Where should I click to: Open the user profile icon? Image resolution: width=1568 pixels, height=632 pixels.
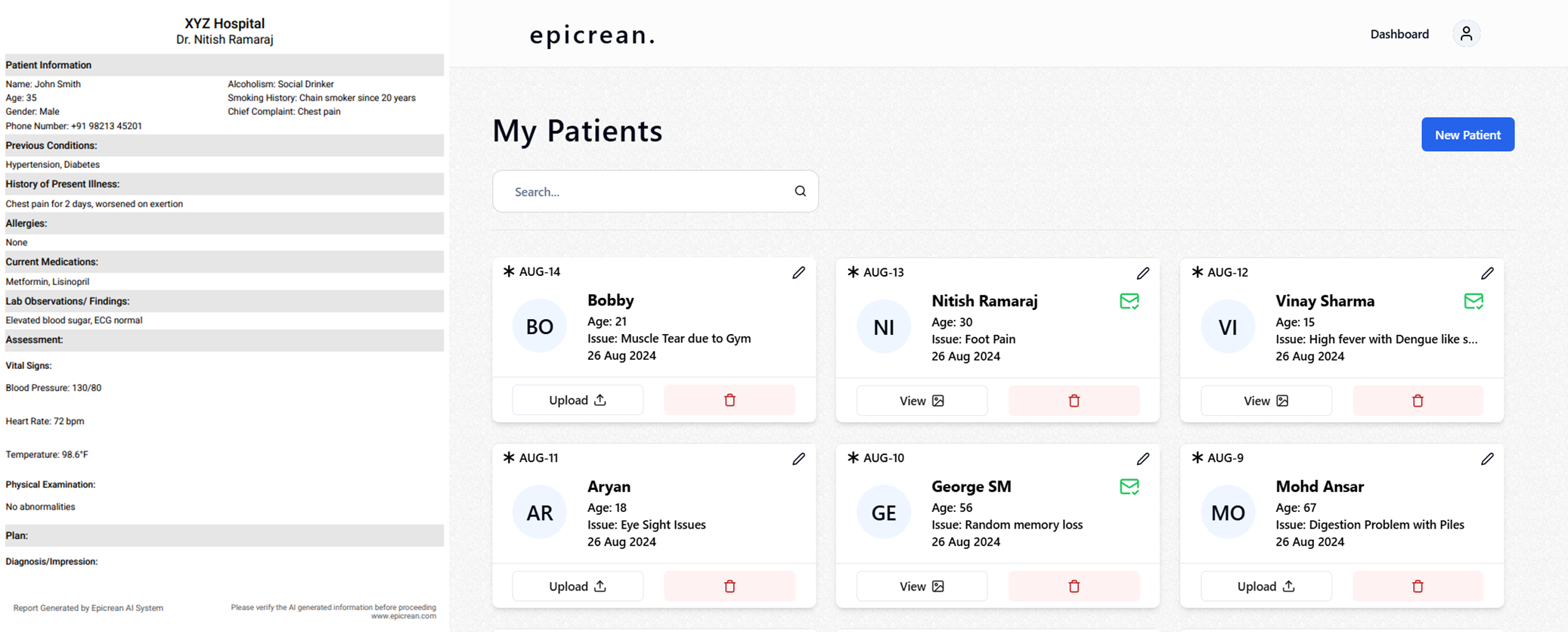pyautogui.click(x=1466, y=33)
